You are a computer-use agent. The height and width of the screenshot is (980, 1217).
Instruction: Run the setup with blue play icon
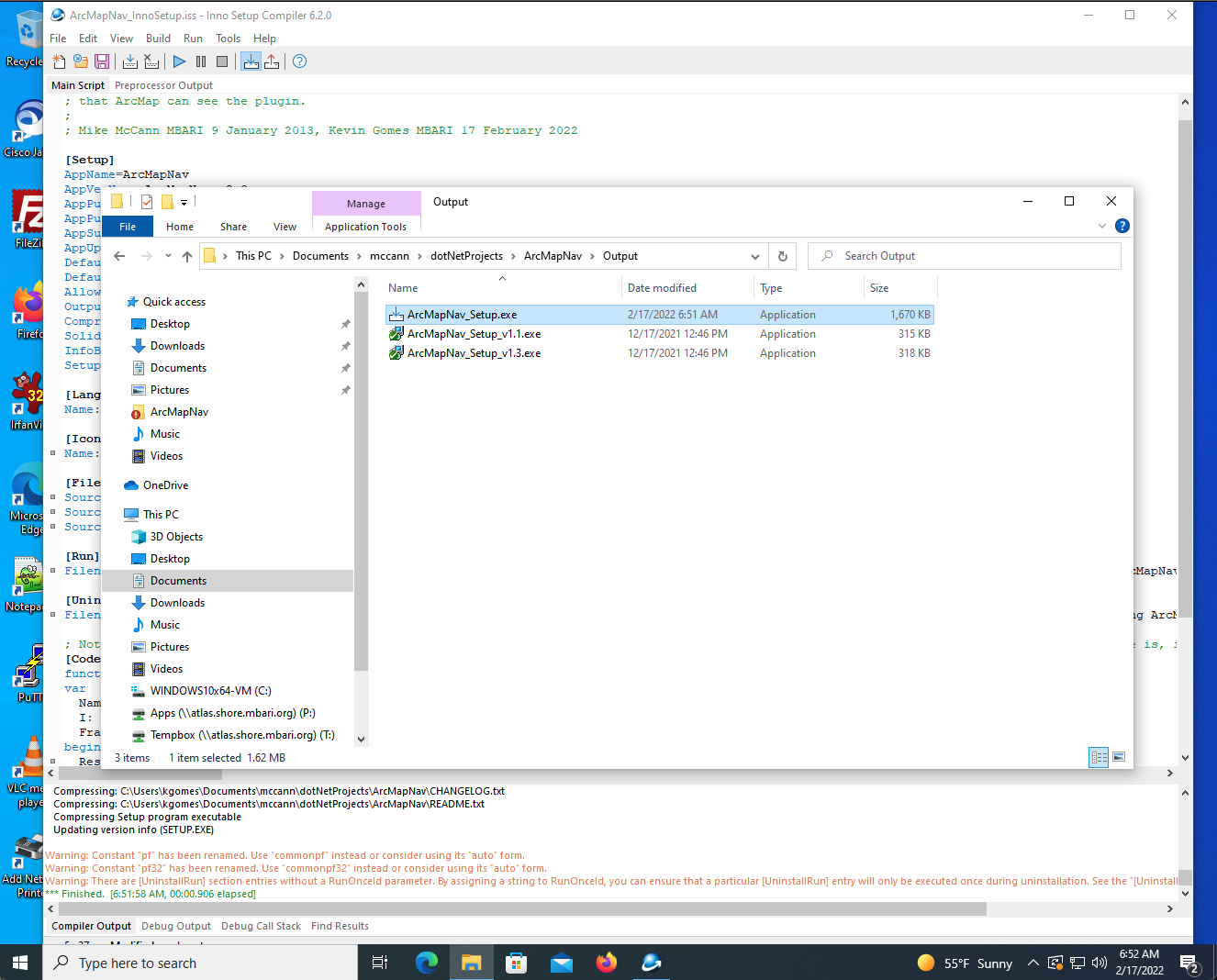coord(179,61)
